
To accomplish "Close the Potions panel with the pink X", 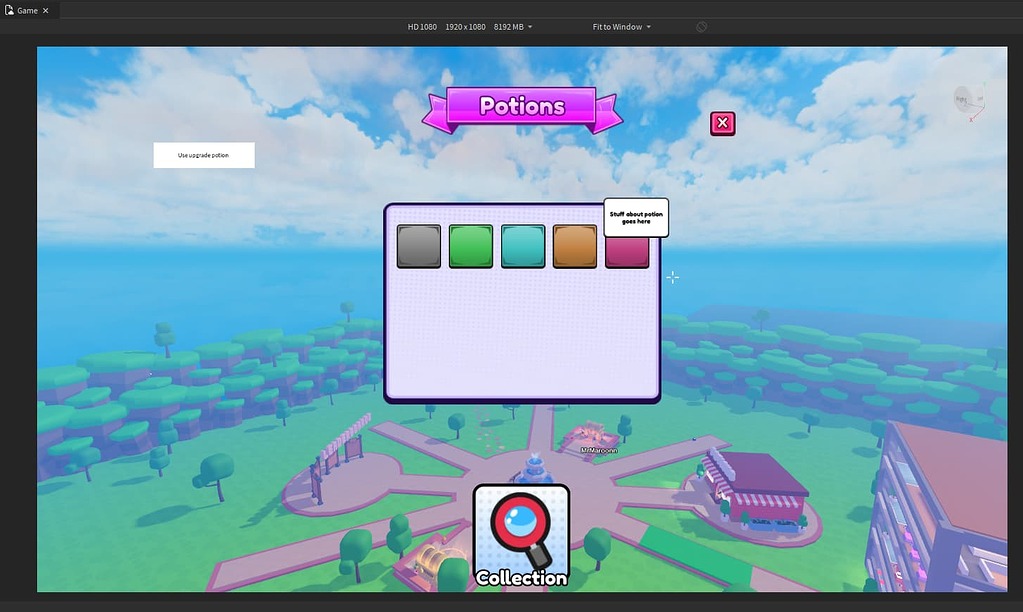I will coord(722,122).
